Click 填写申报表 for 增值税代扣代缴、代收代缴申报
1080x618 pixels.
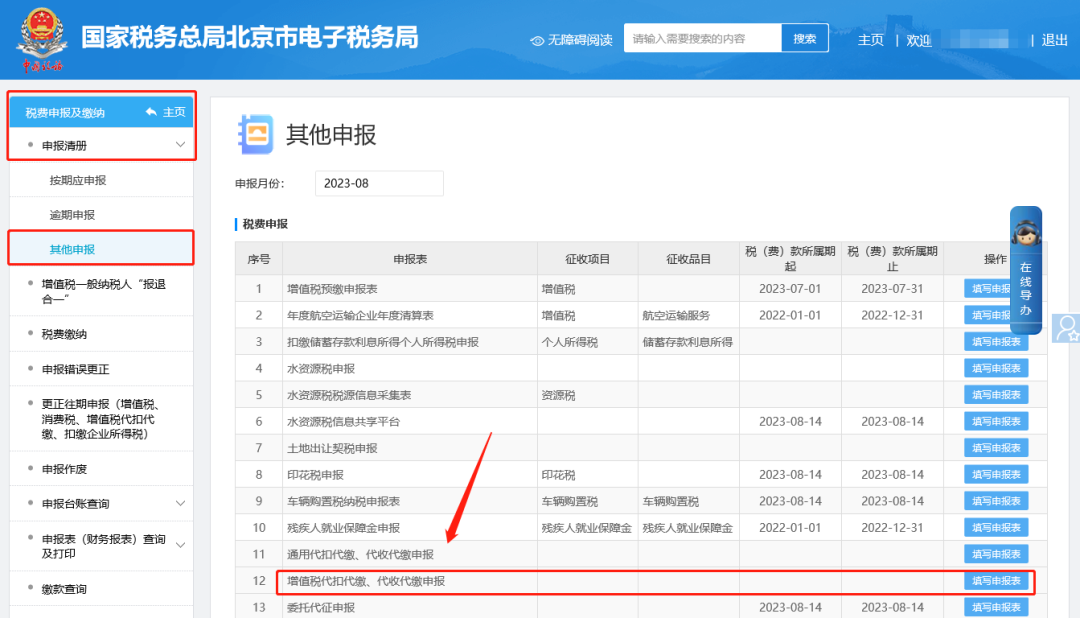996,580
